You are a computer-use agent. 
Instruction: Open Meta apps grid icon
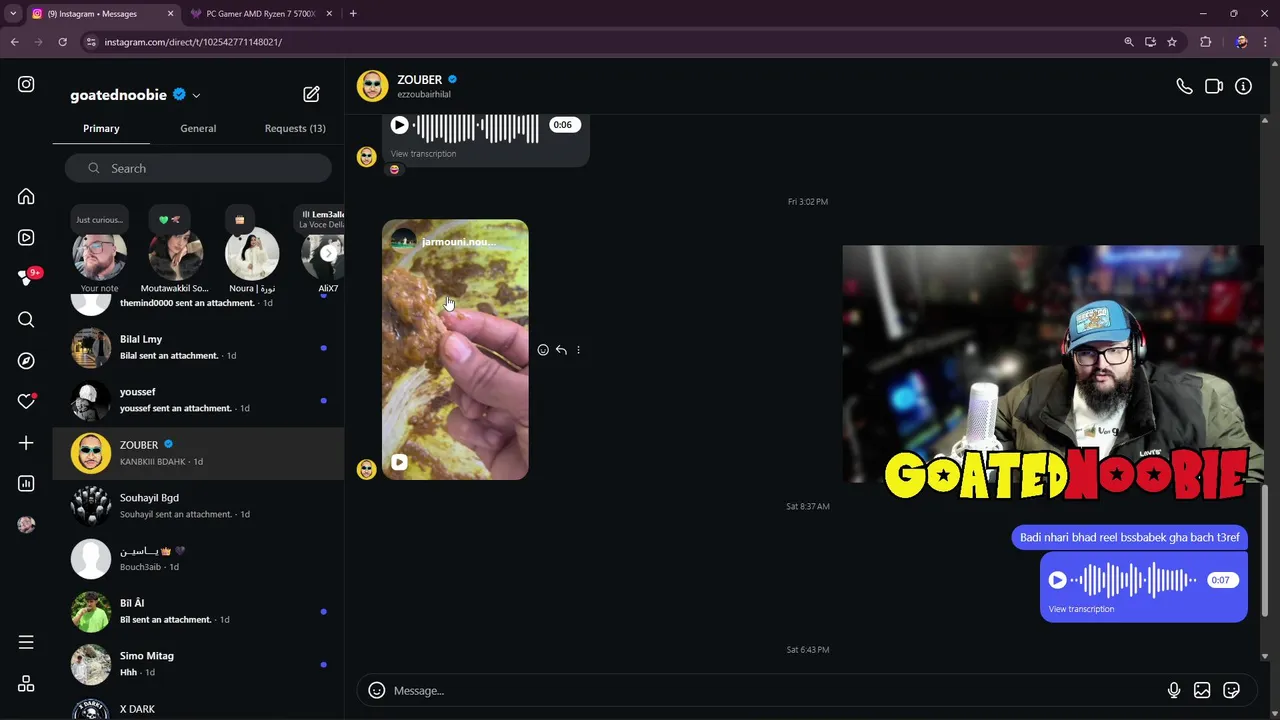pos(26,684)
